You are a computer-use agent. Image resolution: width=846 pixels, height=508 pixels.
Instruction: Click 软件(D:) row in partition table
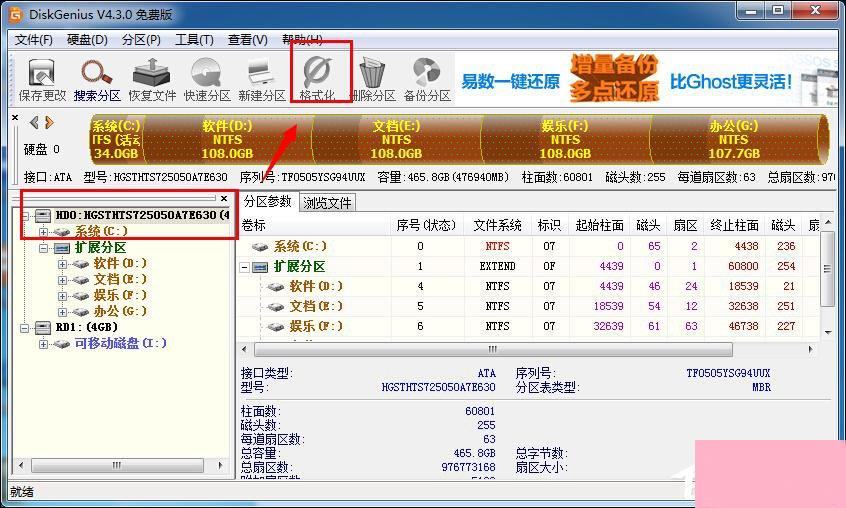(x=529, y=286)
